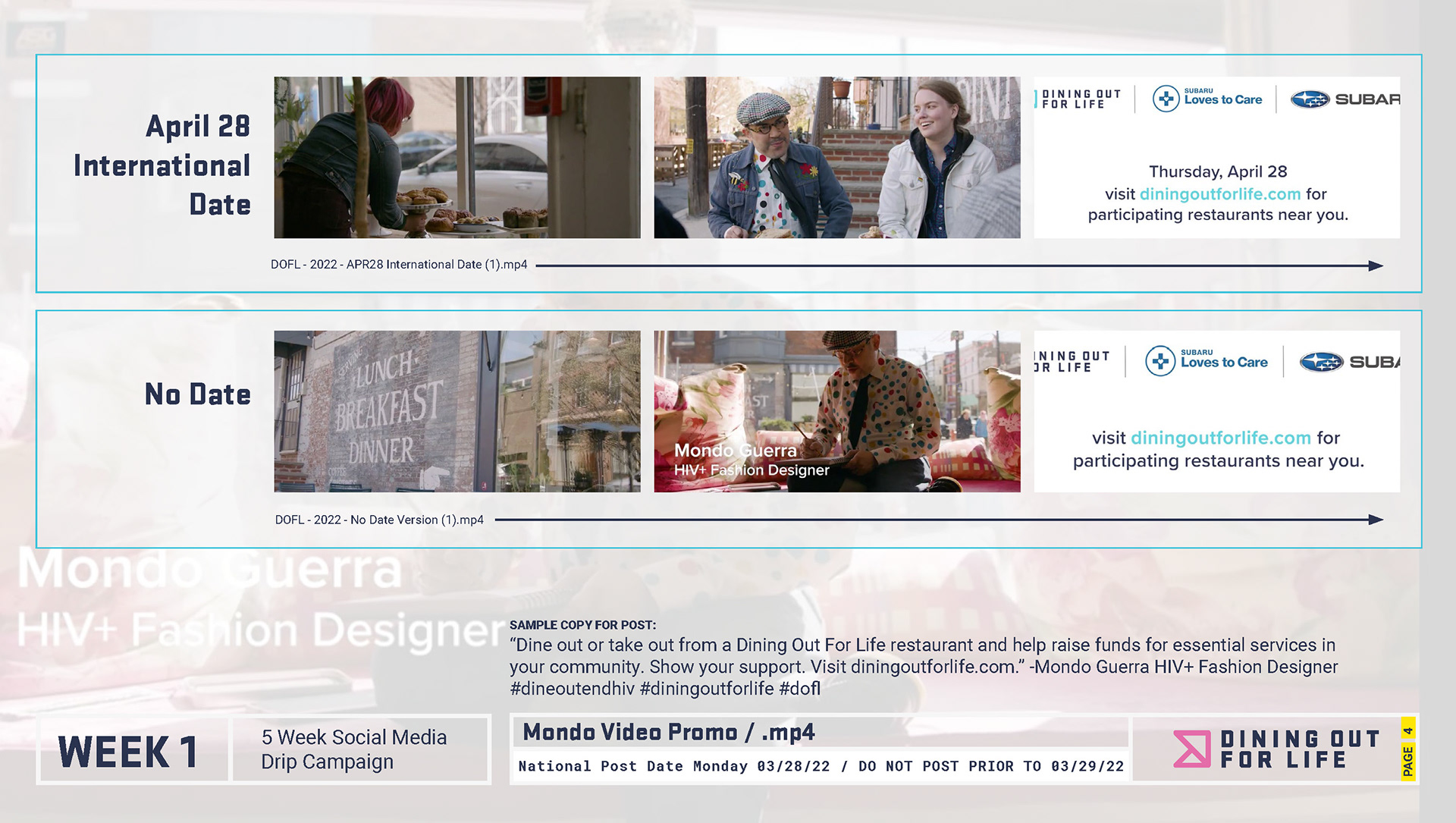
Task: Click the yellow PAGE 4 tab label
Action: pyautogui.click(x=1408, y=749)
